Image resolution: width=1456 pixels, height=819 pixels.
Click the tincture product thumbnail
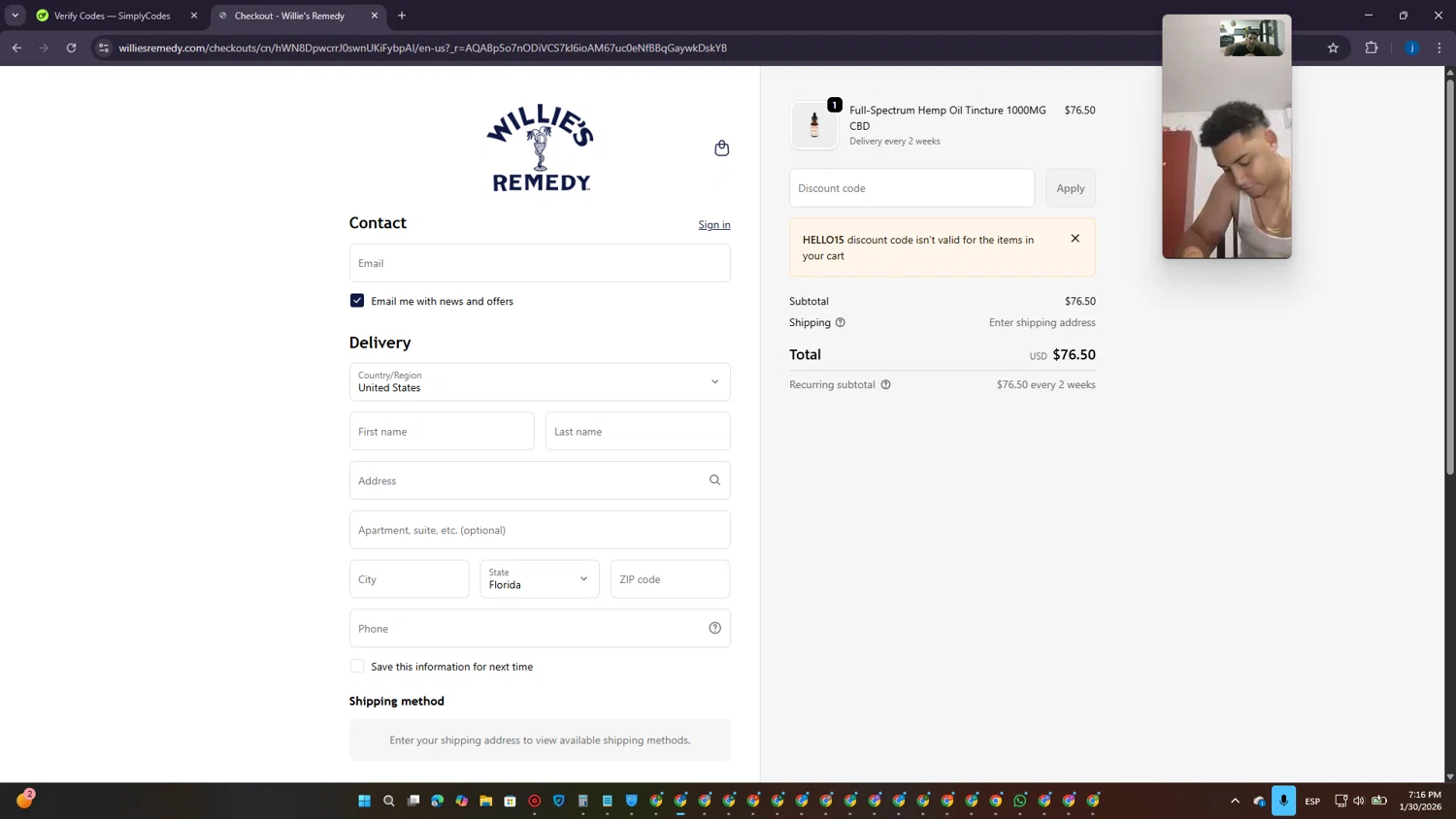[x=813, y=125]
